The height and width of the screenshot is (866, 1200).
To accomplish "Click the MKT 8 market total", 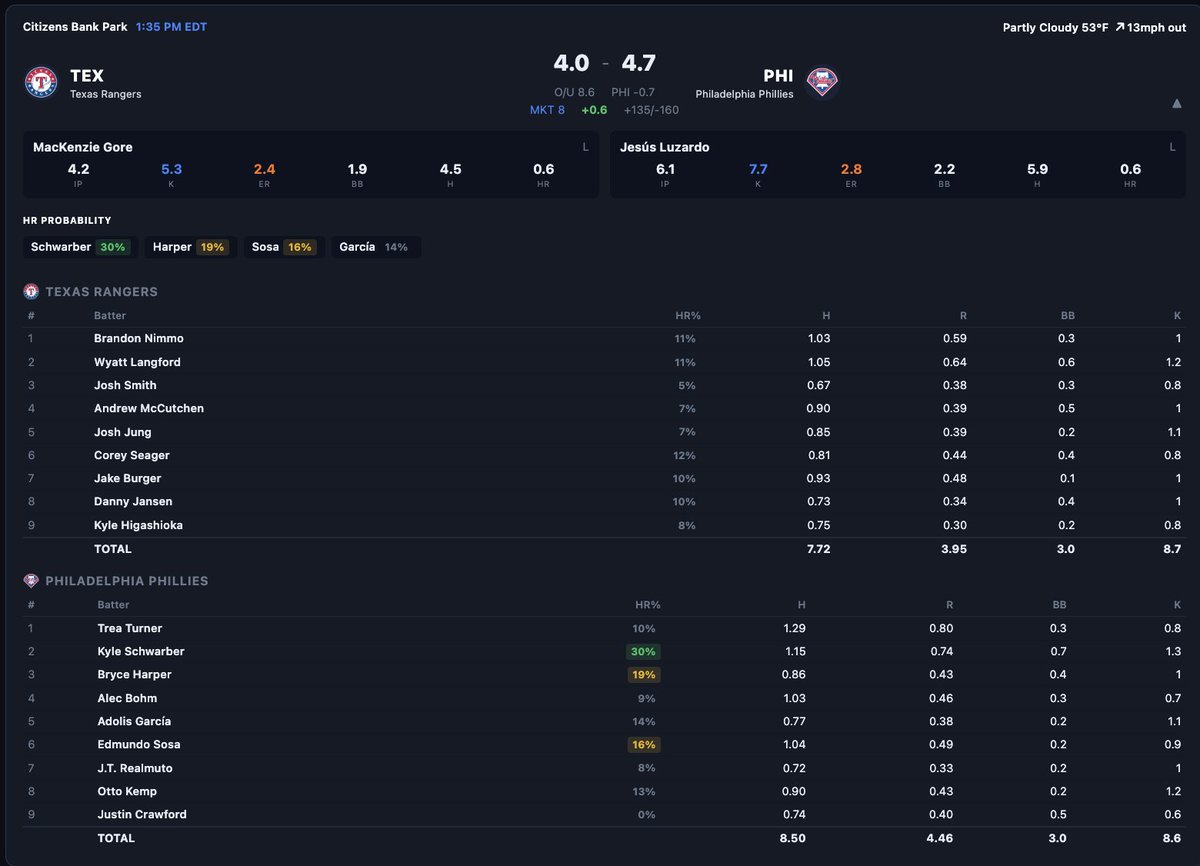I will (547, 110).
